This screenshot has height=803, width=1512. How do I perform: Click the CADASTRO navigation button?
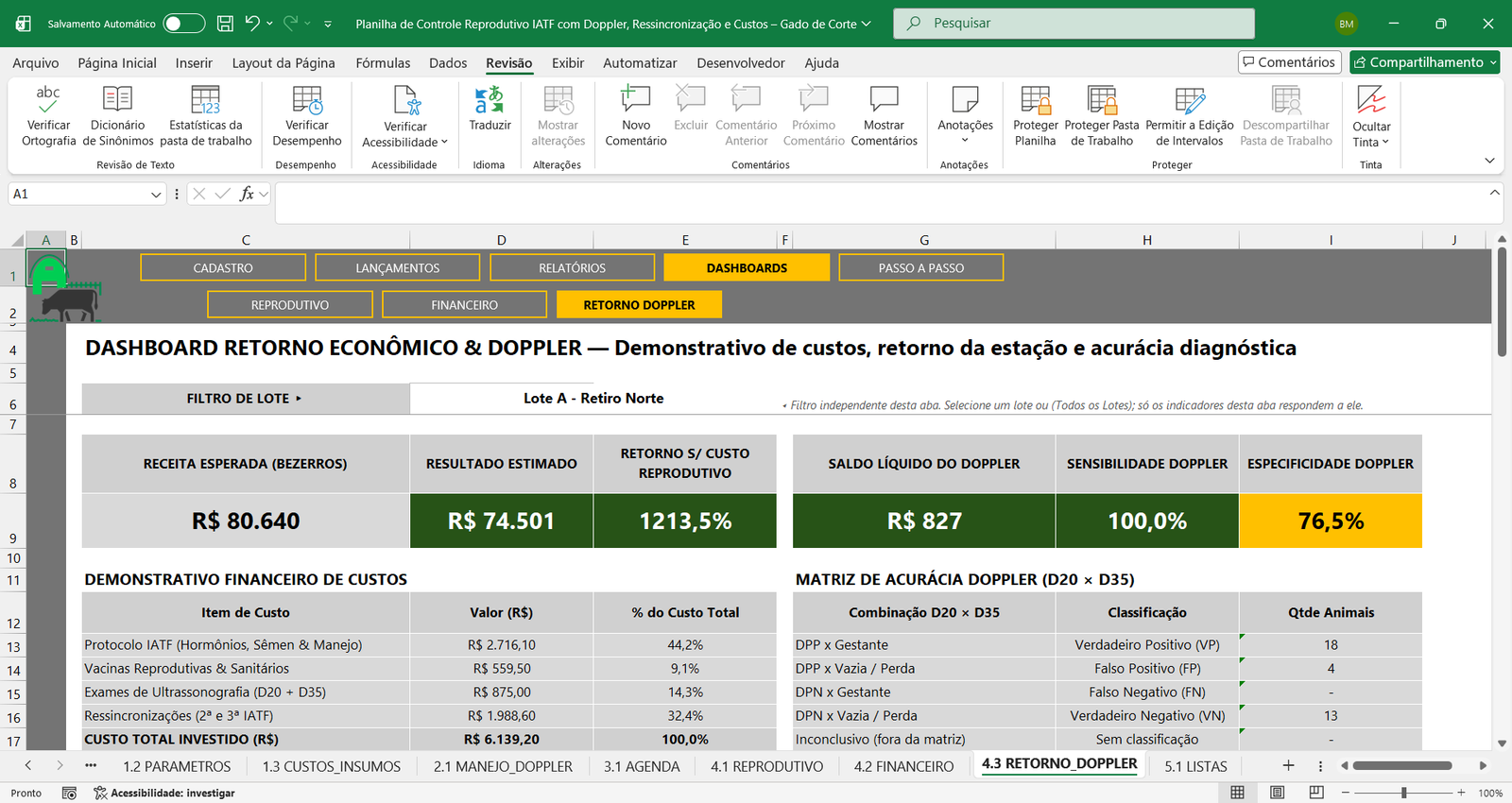[223, 267]
